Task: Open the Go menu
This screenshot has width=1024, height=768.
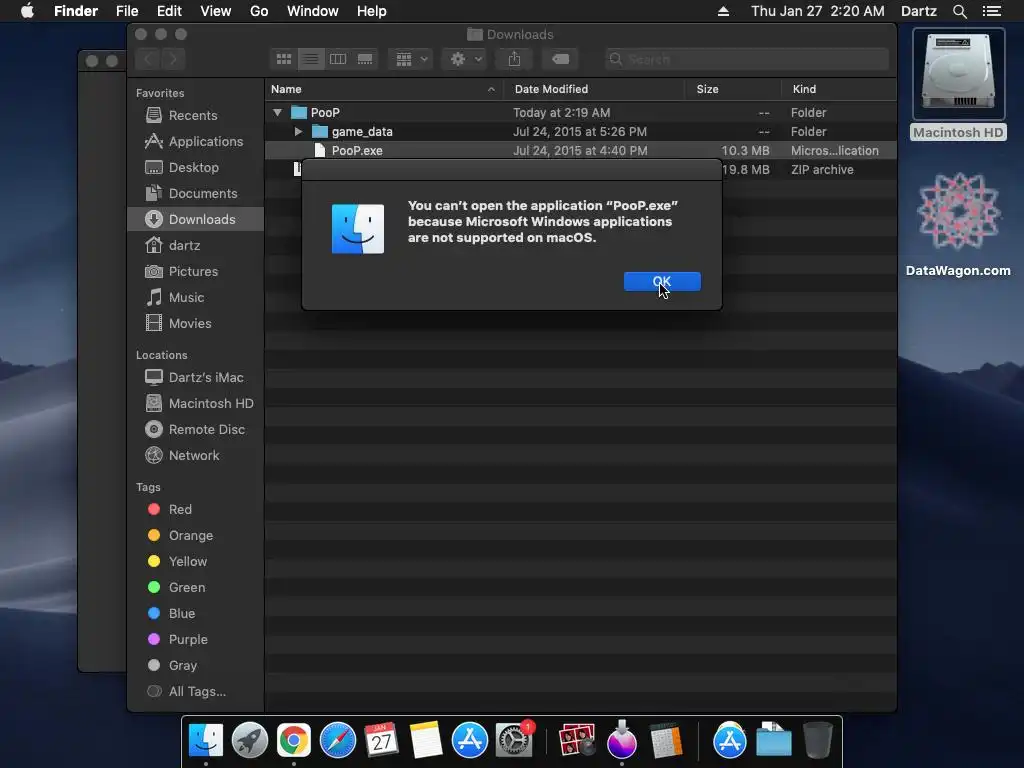Action: click(259, 11)
